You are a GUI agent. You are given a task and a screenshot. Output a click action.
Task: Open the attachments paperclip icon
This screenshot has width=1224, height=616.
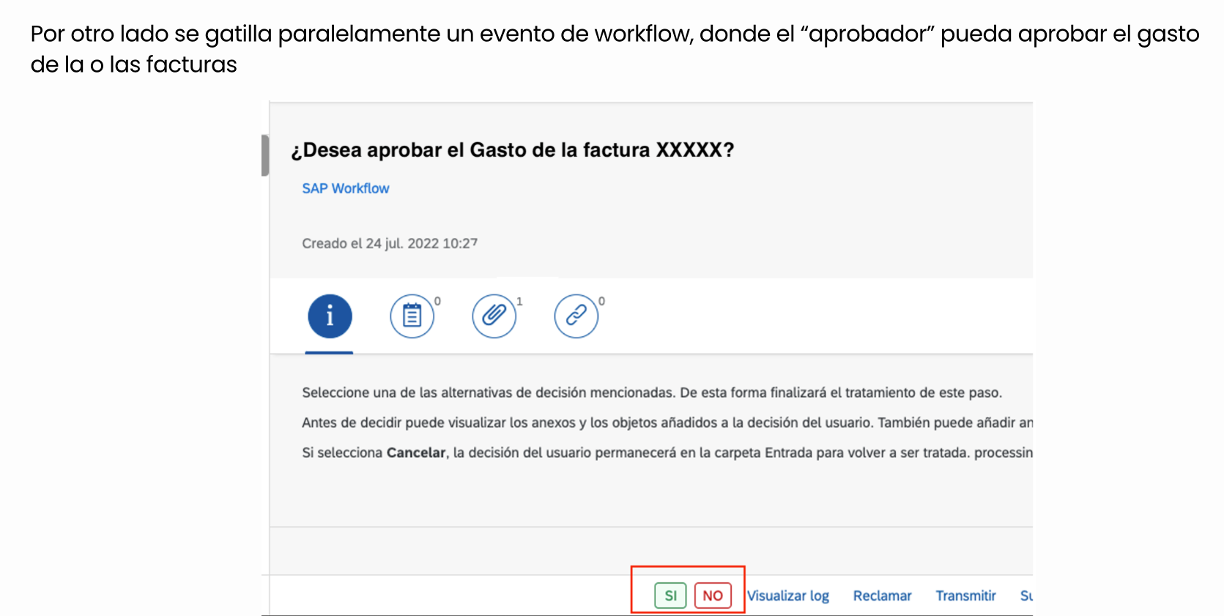494,315
